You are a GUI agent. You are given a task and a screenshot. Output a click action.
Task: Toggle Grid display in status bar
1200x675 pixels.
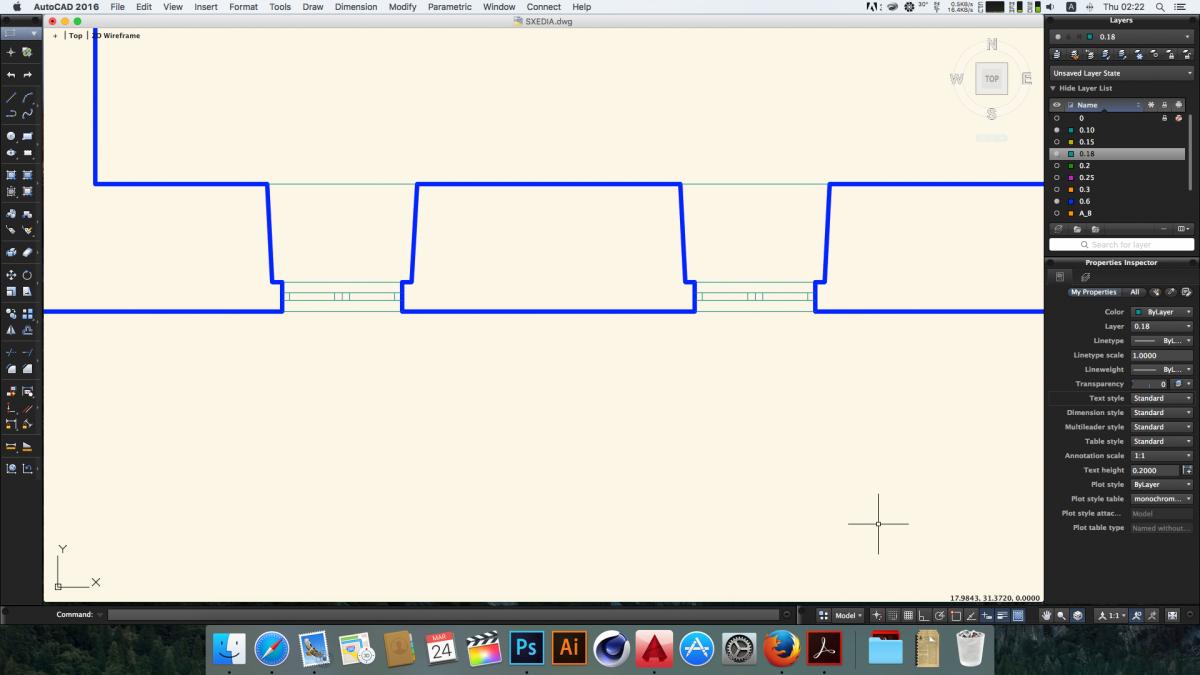coord(907,615)
